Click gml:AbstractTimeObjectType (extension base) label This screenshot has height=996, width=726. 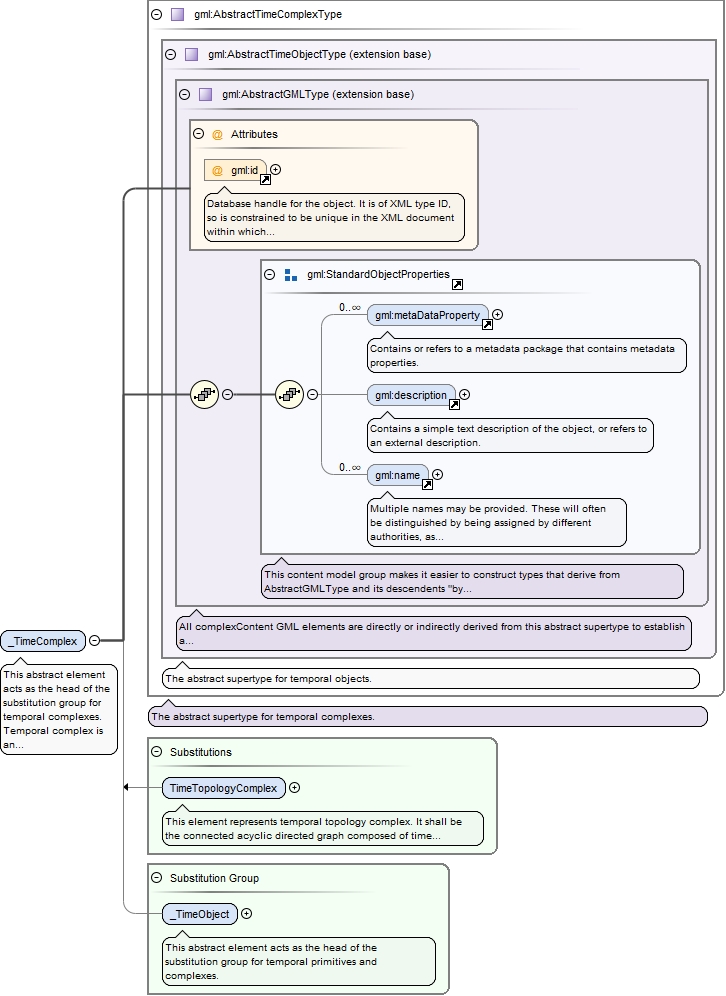(319, 54)
